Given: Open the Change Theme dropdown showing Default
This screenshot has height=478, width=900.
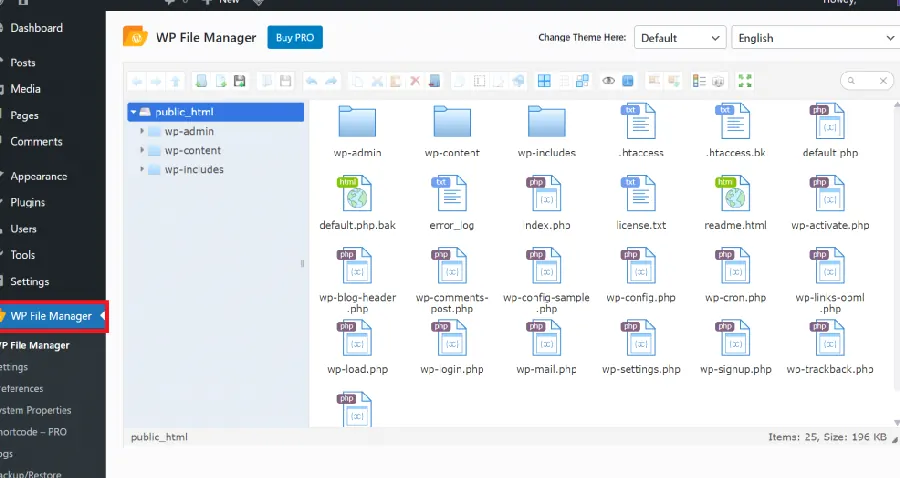Looking at the screenshot, I should click(x=680, y=38).
